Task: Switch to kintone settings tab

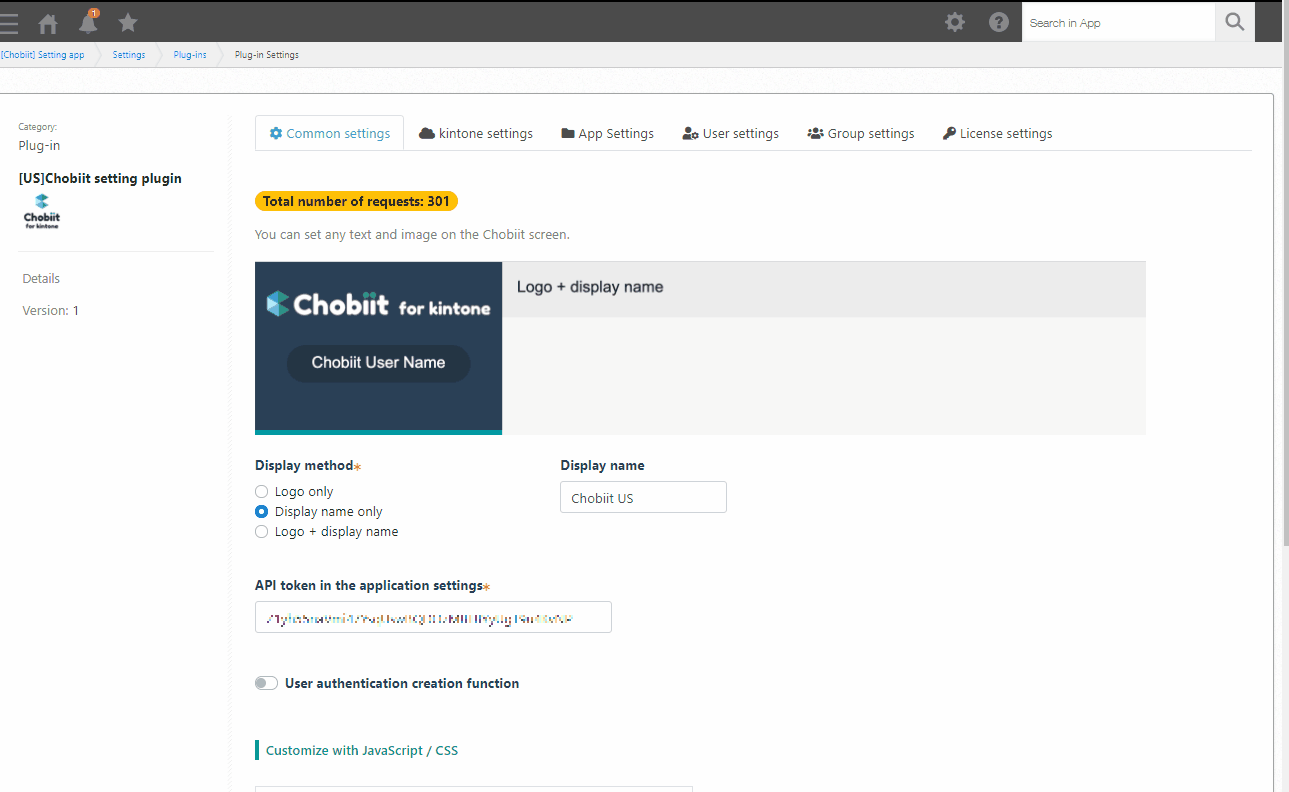Action: (476, 133)
